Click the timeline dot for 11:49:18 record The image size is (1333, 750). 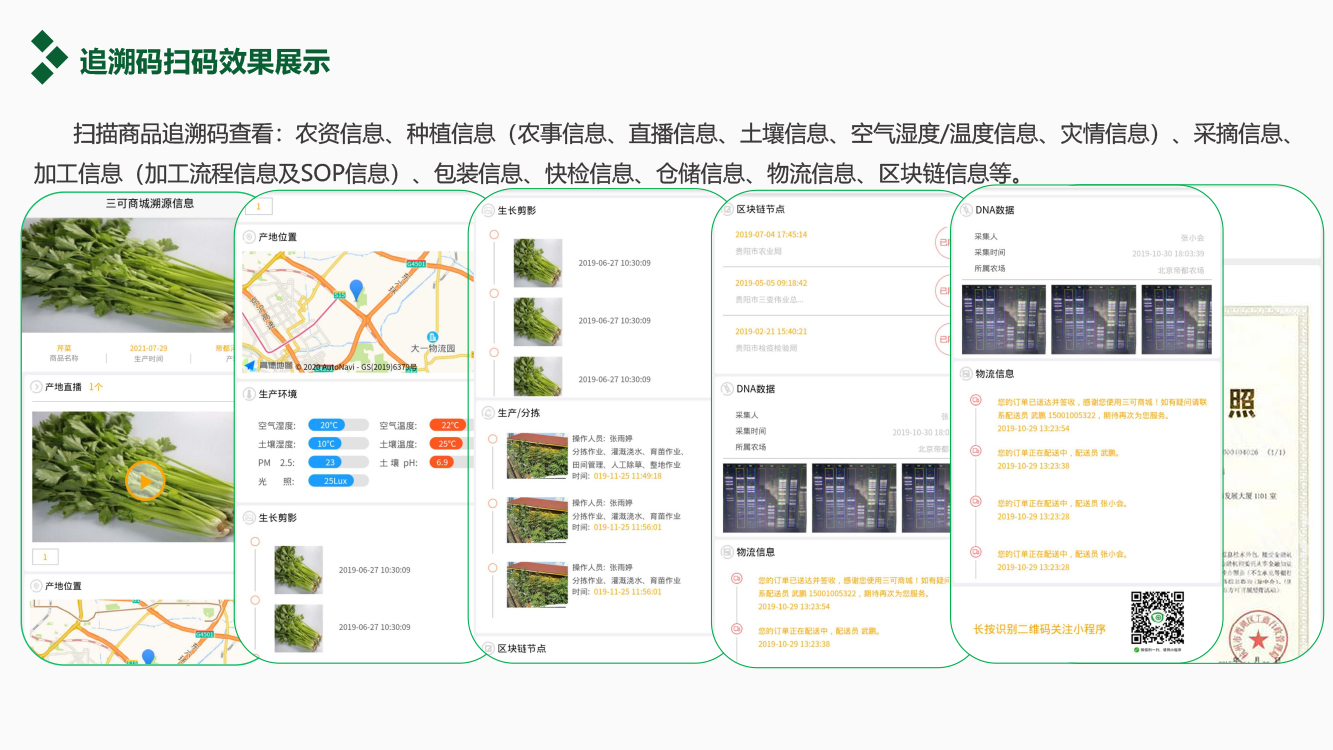(x=492, y=438)
